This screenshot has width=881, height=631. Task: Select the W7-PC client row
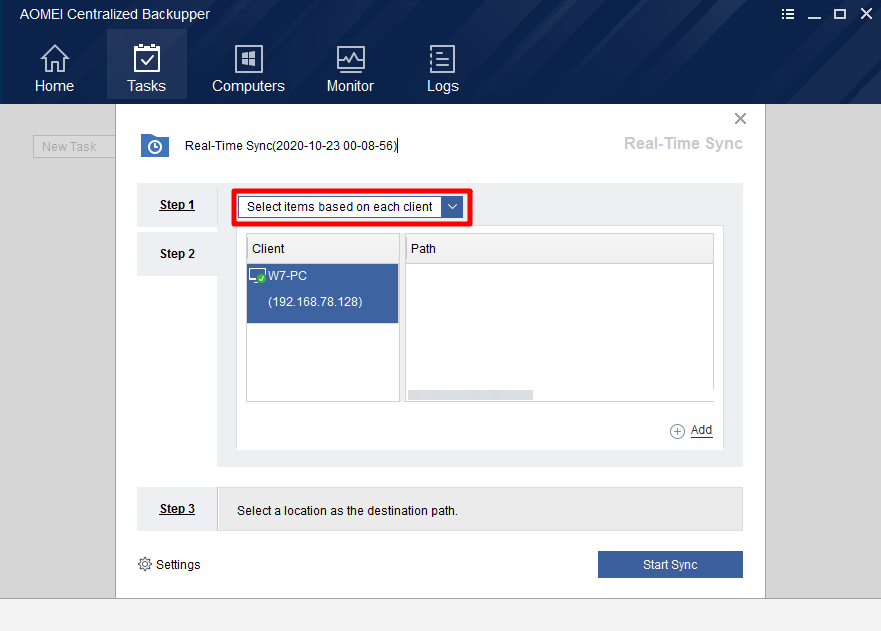(x=323, y=293)
